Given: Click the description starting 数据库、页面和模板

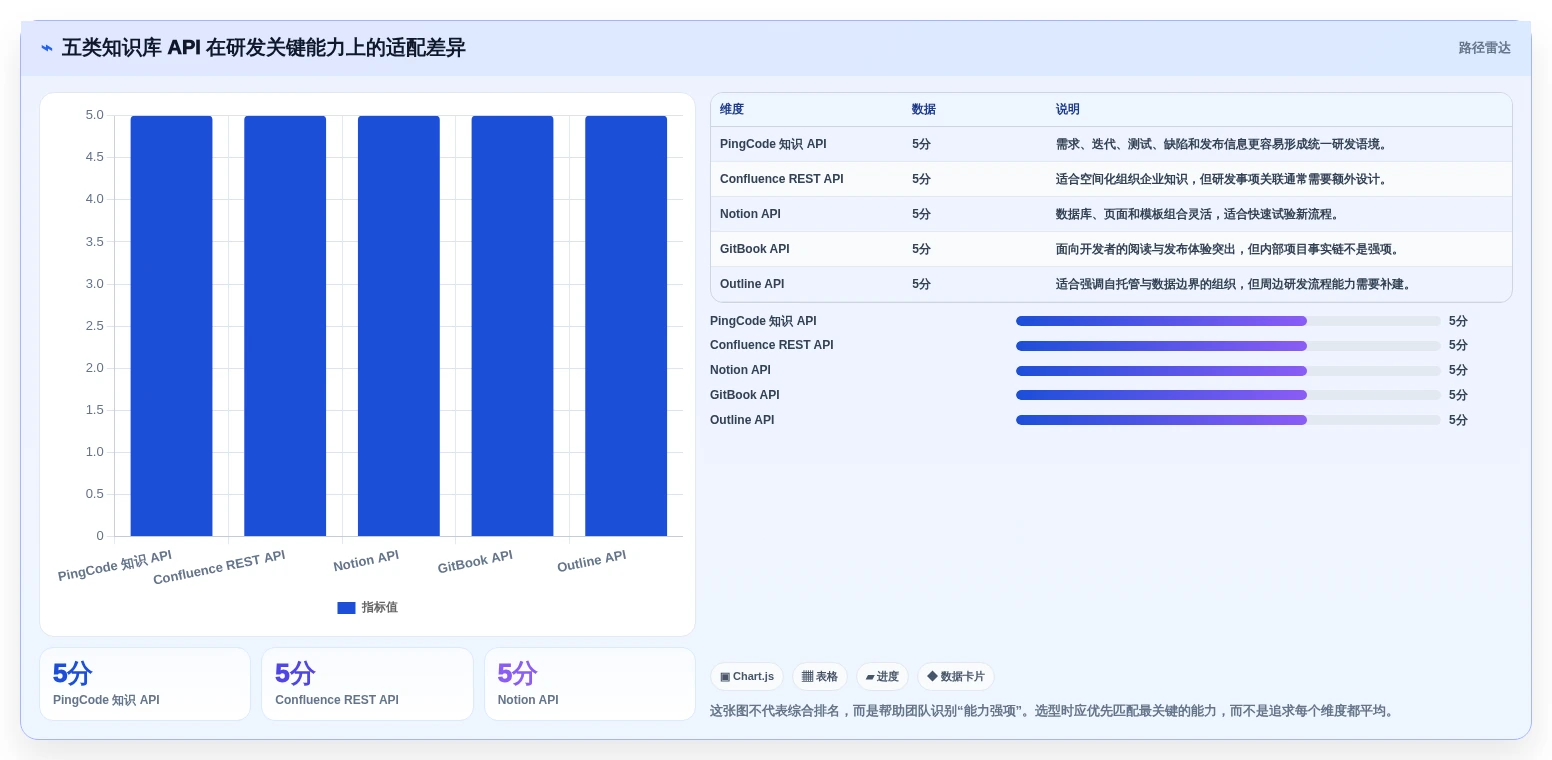Looking at the screenshot, I should pos(1200,214).
